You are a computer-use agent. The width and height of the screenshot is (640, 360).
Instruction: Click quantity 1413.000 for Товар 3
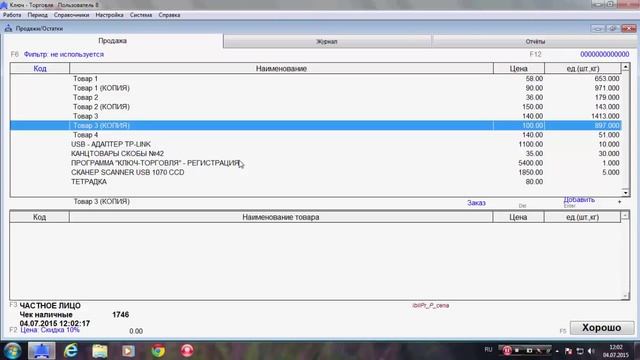coord(605,116)
